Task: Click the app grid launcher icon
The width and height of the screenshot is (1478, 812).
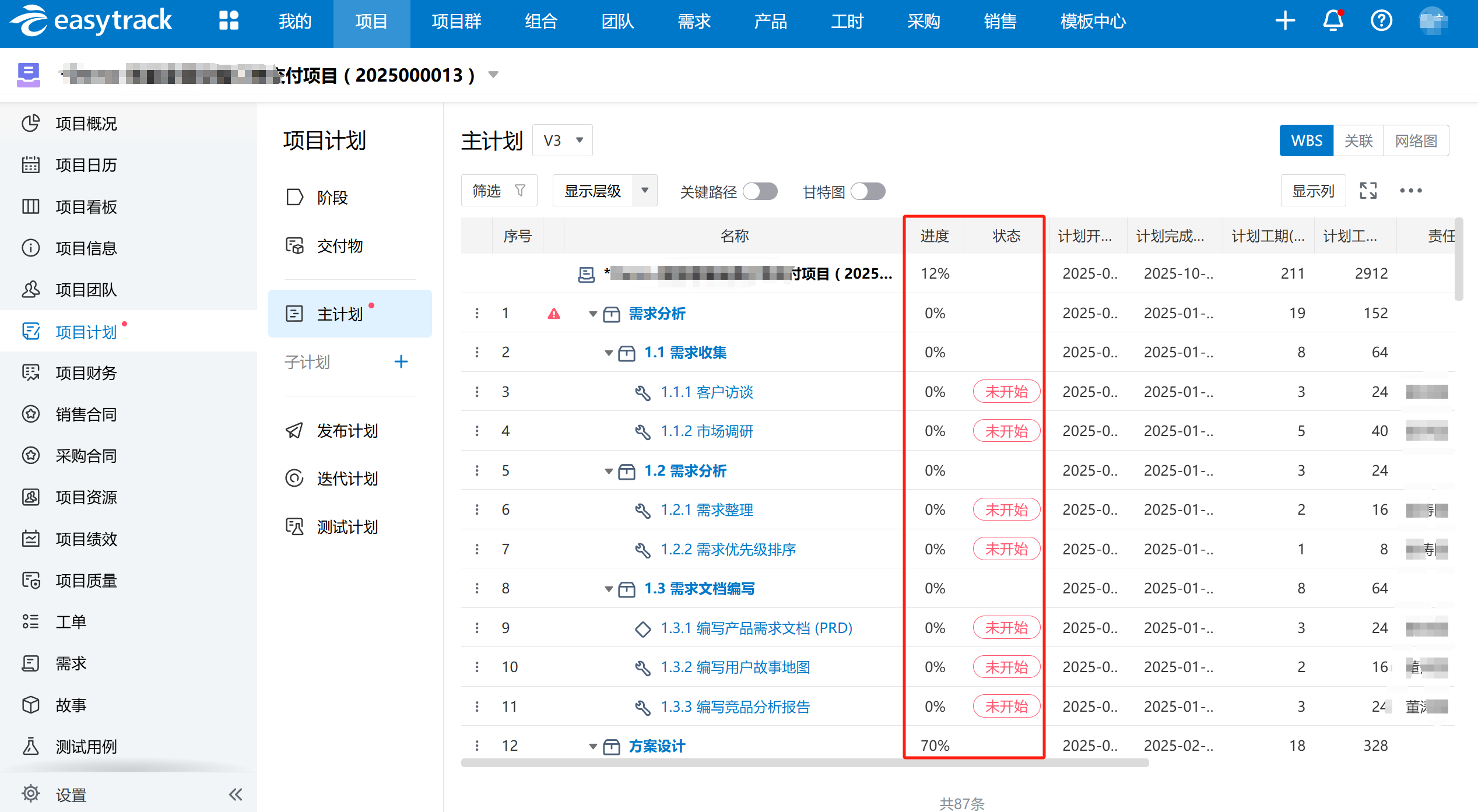Action: pyautogui.click(x=229, y=21)
